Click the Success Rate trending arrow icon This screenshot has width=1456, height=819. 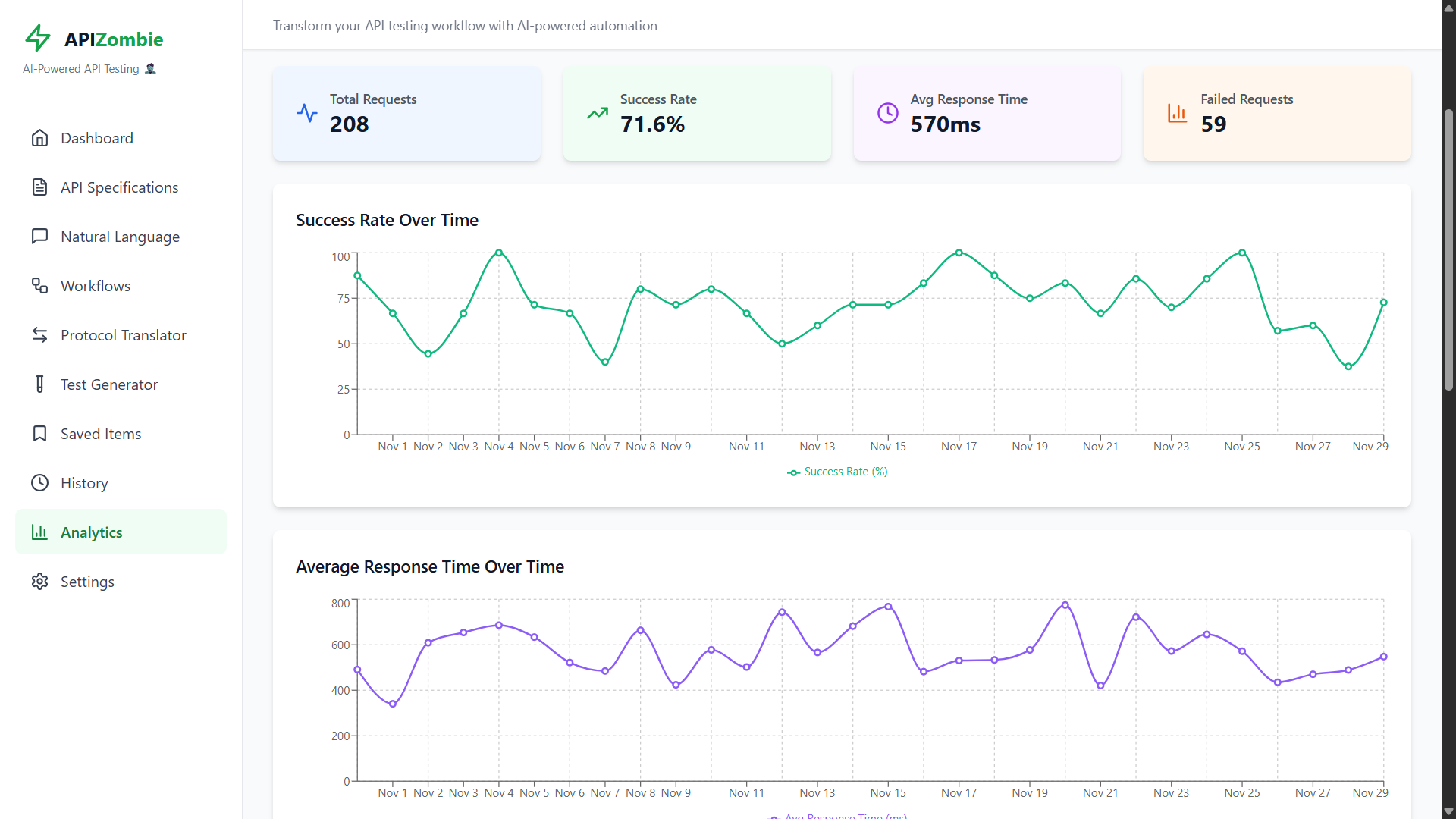[x=598, y=114]
